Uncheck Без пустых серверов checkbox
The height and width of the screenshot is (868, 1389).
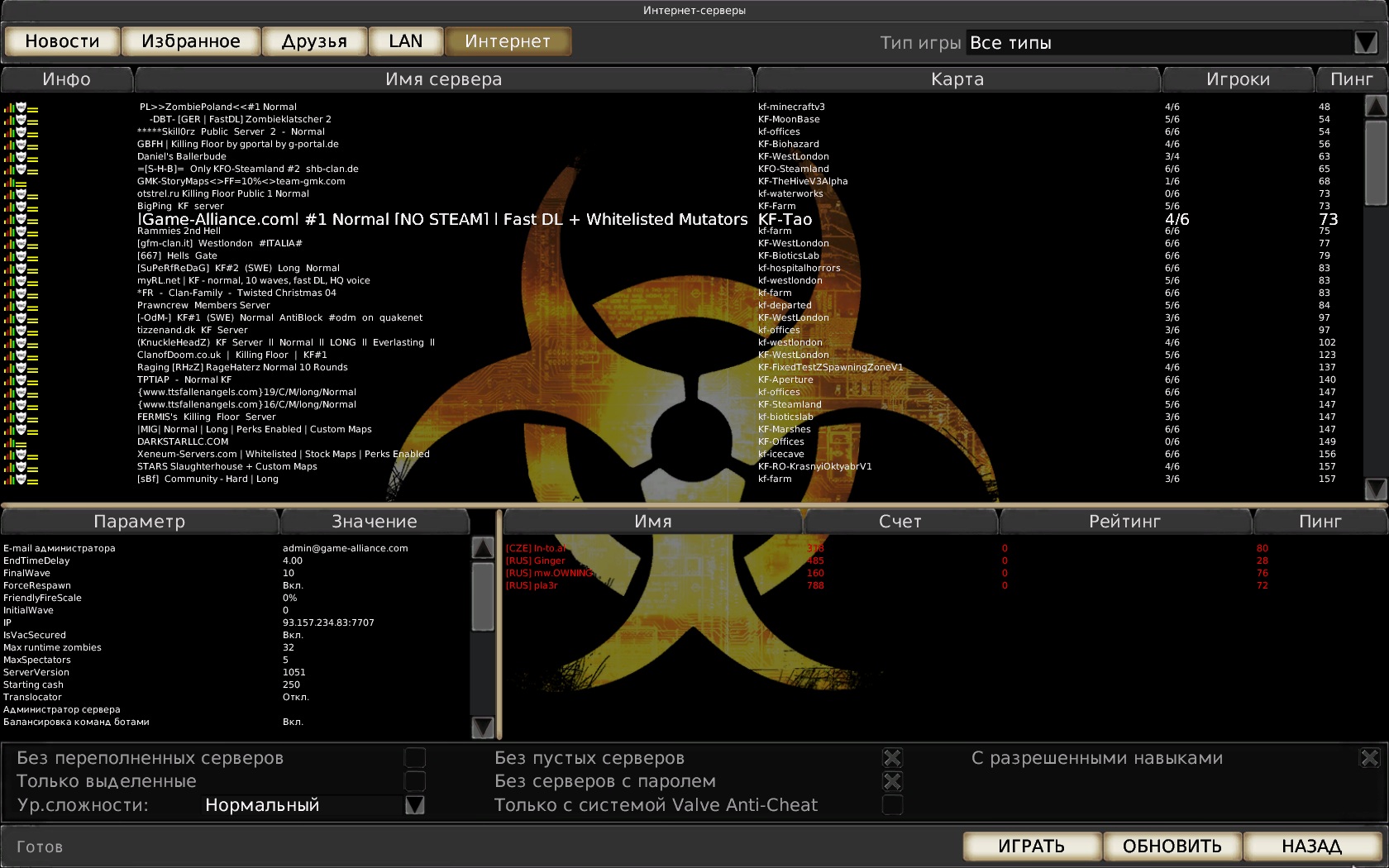[892, 758]
